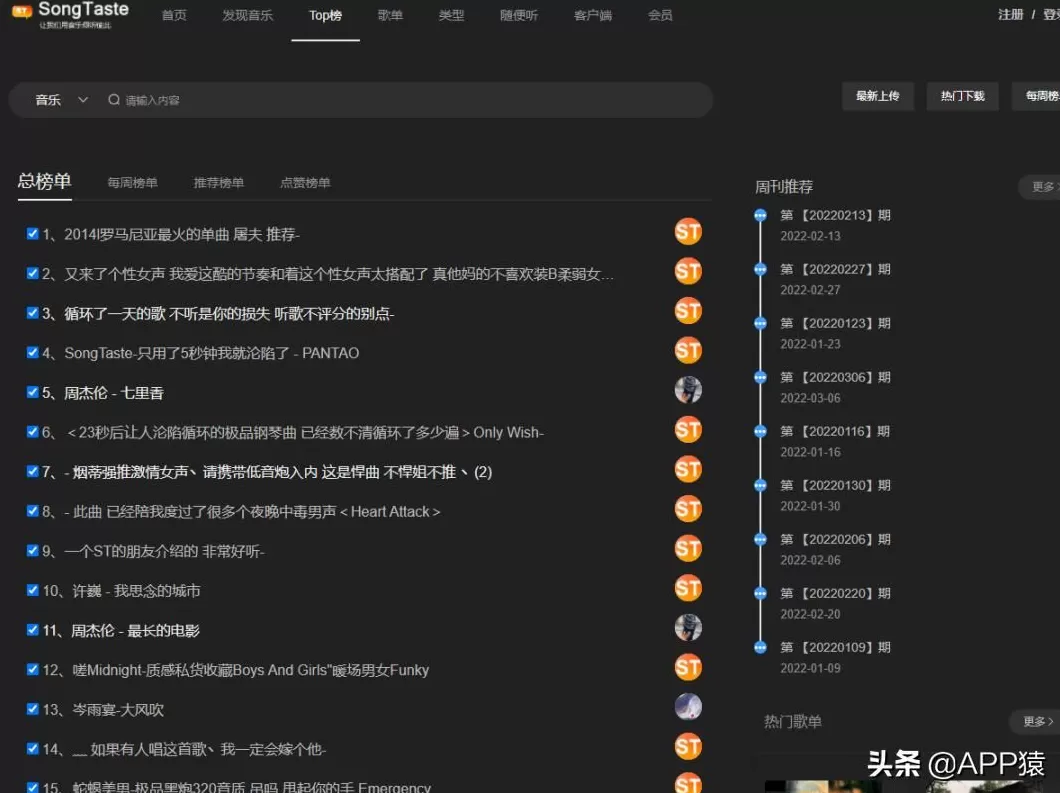This screenshot has width=1060, height=793.
Task: Click ST avatar beside 许巍 - 我思念的城市
Action: point(688,588)
